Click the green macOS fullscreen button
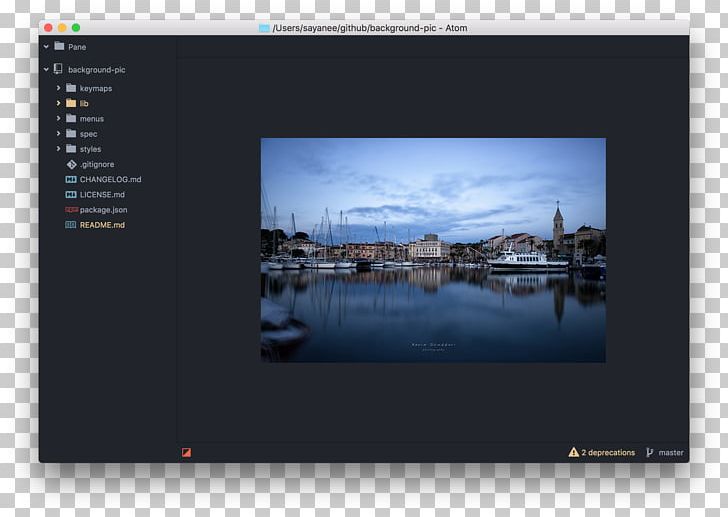728x517 pixels. [x=76, y=28]
